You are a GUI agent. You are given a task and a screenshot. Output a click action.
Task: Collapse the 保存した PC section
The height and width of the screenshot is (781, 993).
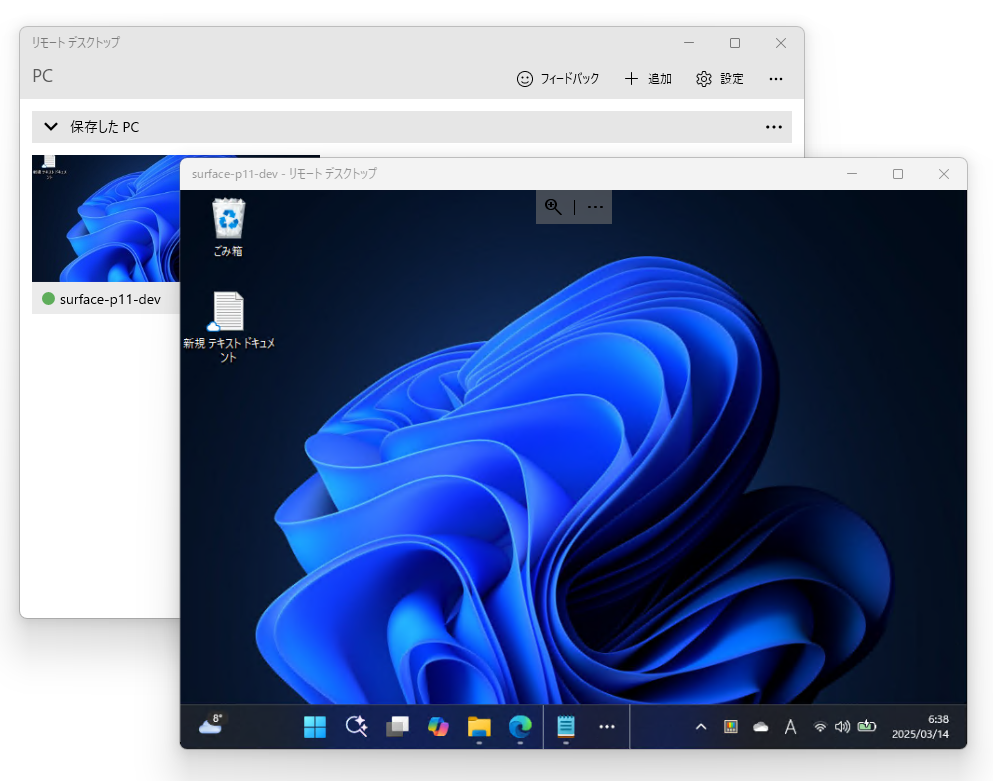[50, 126]
